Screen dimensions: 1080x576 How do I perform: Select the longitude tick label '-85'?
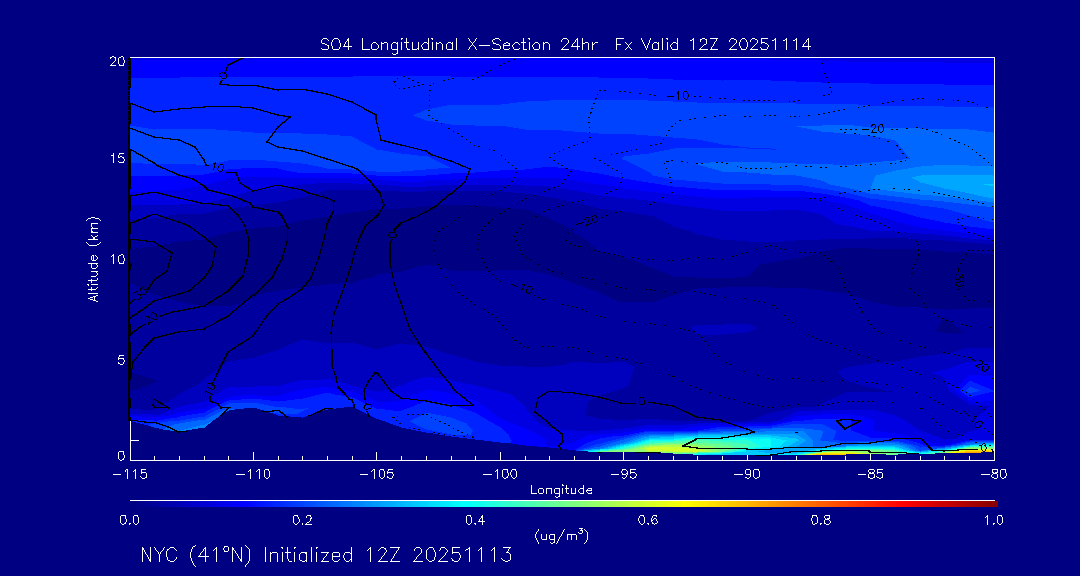871,475
